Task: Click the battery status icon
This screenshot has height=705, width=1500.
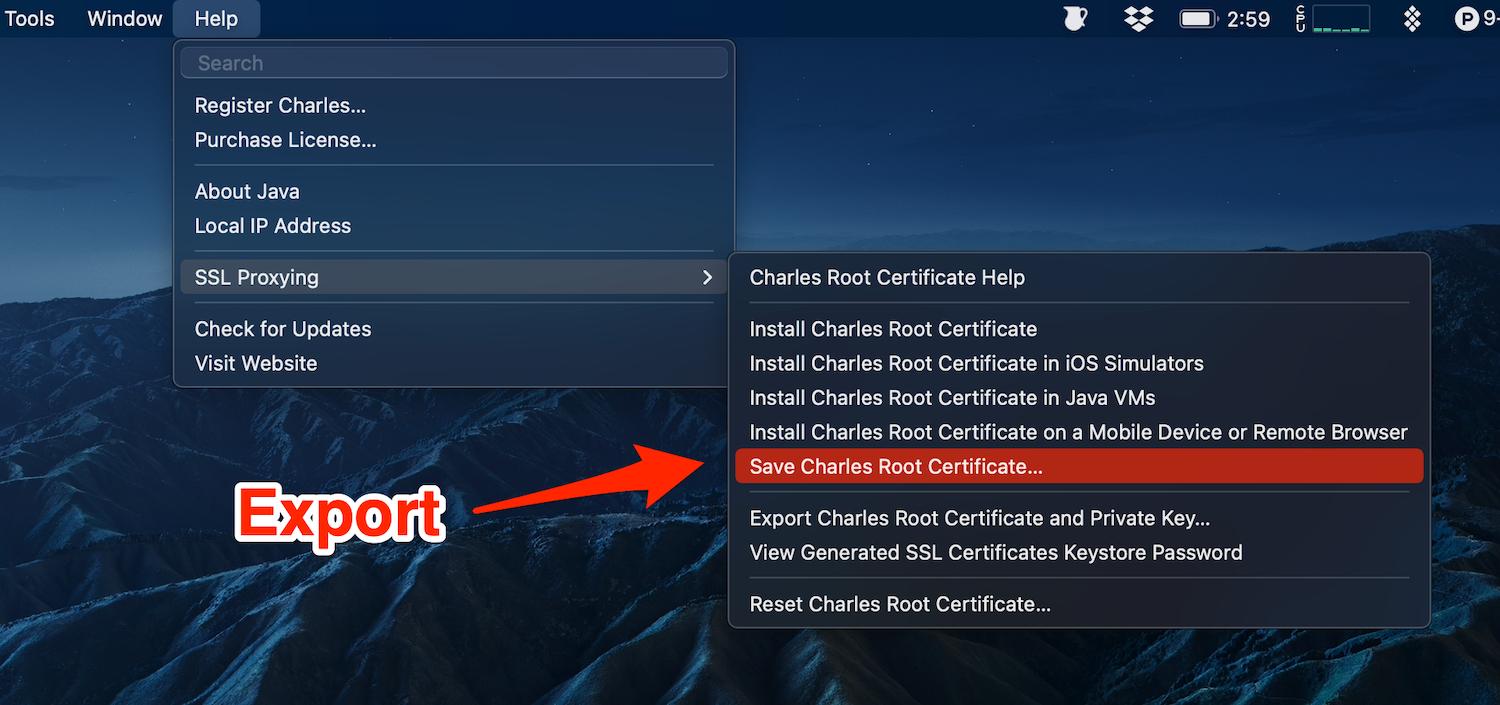Action: coord(1198,19)
